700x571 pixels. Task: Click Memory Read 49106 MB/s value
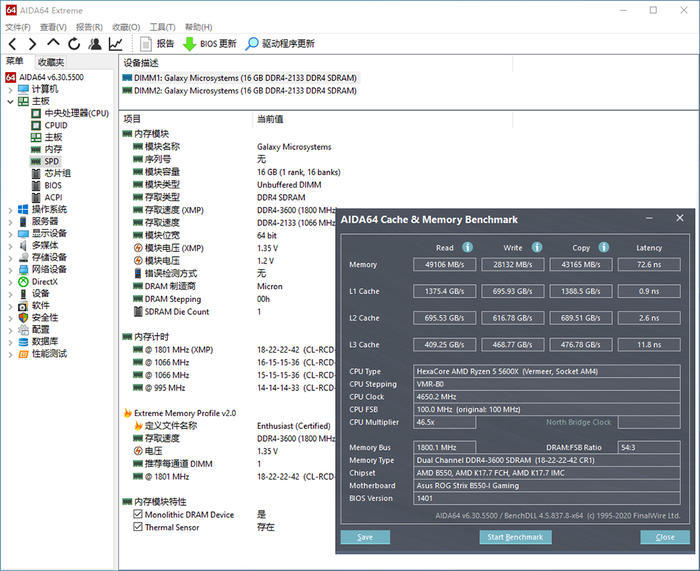[x=444, y=265]
